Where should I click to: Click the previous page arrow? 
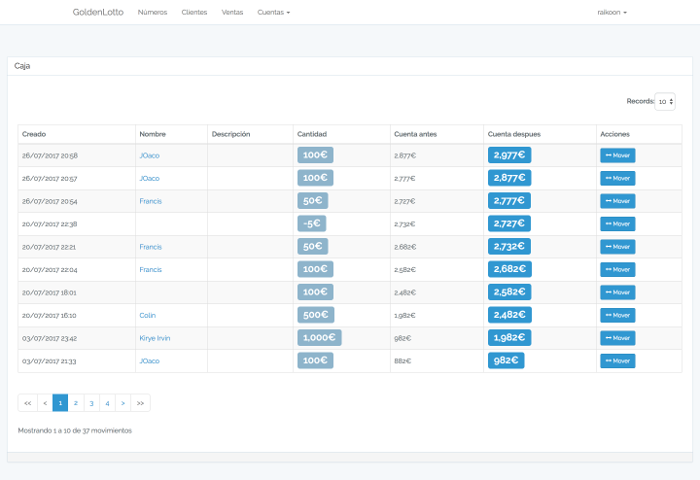[x=45, y=403]
